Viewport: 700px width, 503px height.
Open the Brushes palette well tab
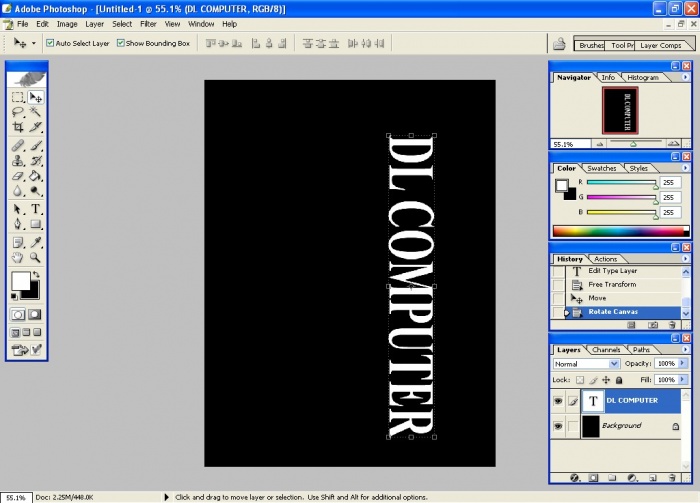[x=592, y=45]
